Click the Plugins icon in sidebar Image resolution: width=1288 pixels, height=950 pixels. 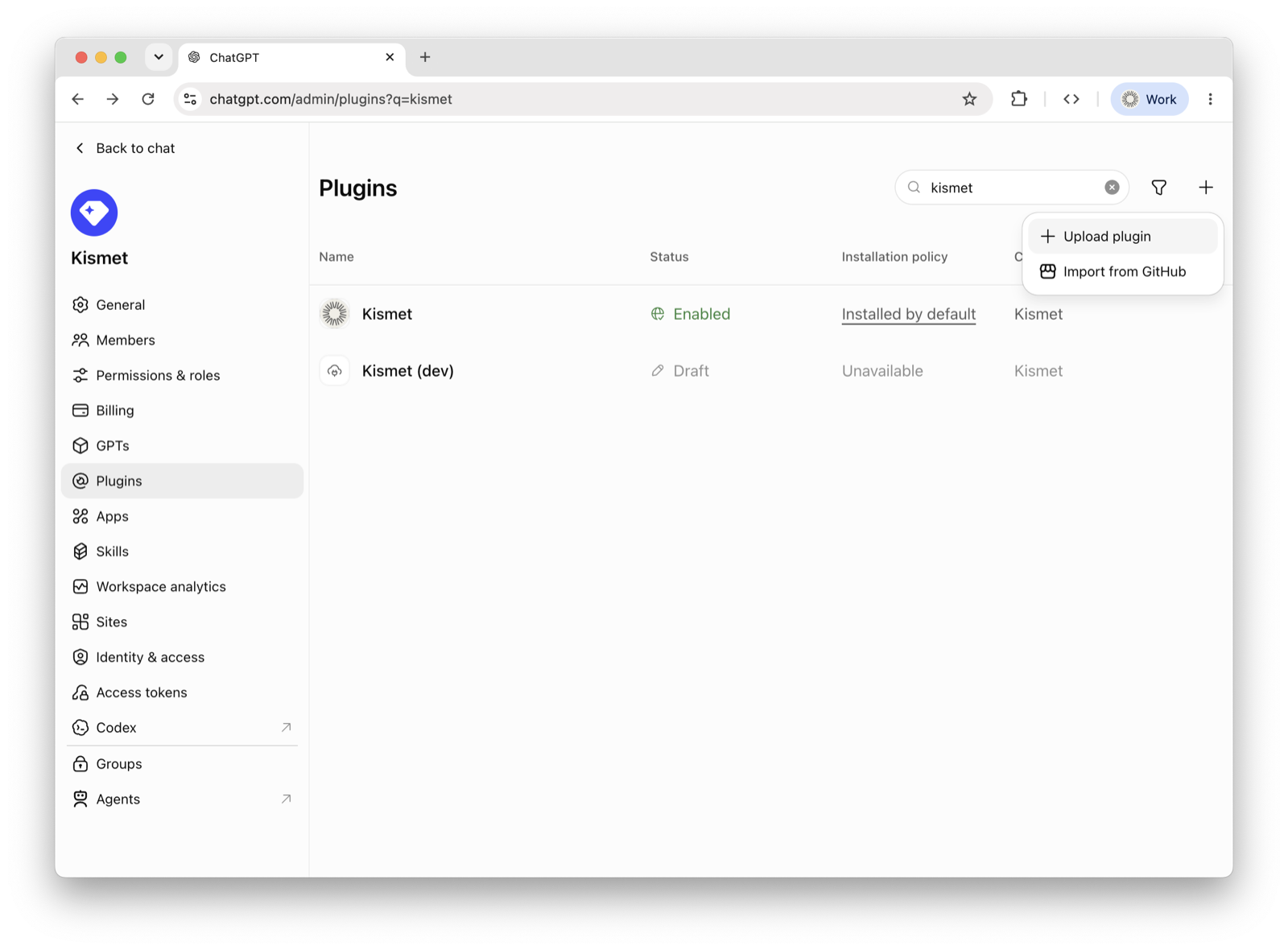80,481
